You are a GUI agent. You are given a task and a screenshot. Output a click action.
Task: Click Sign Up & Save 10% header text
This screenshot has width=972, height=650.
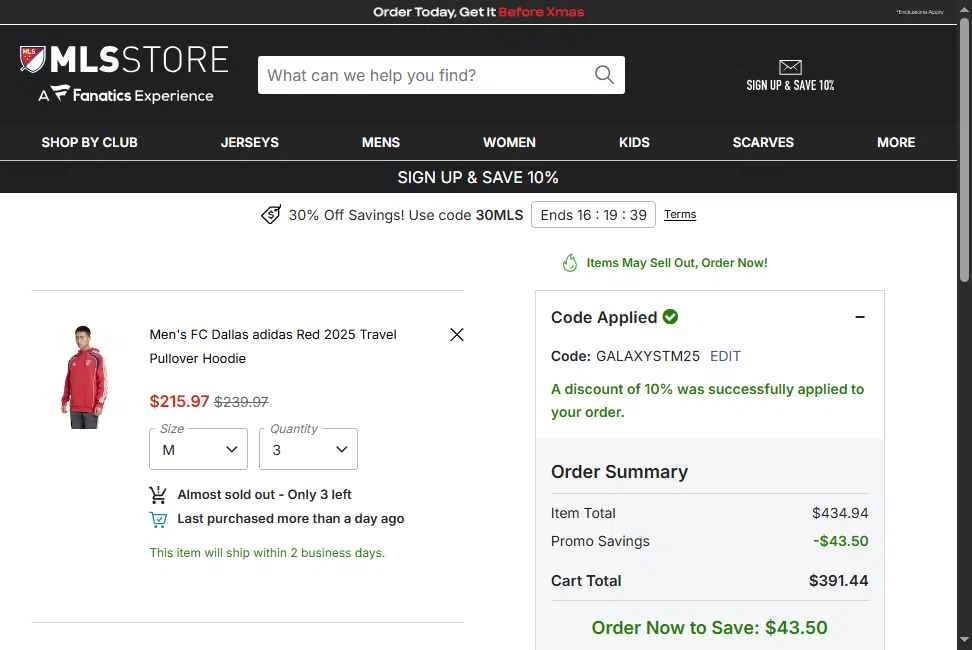(790, 86)
